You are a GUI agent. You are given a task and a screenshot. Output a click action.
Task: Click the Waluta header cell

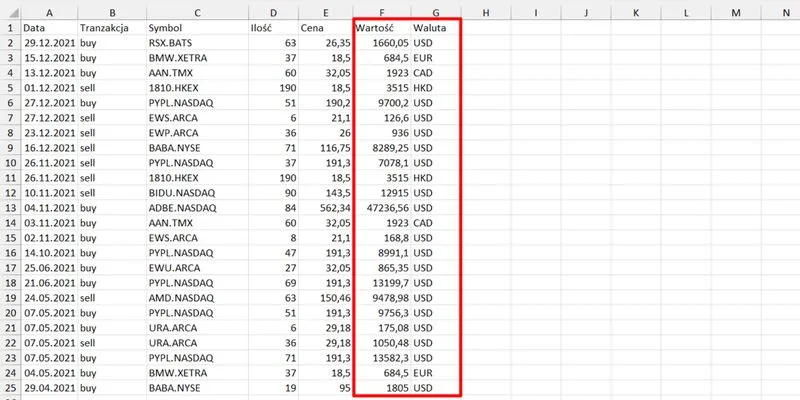click(436, 28)
